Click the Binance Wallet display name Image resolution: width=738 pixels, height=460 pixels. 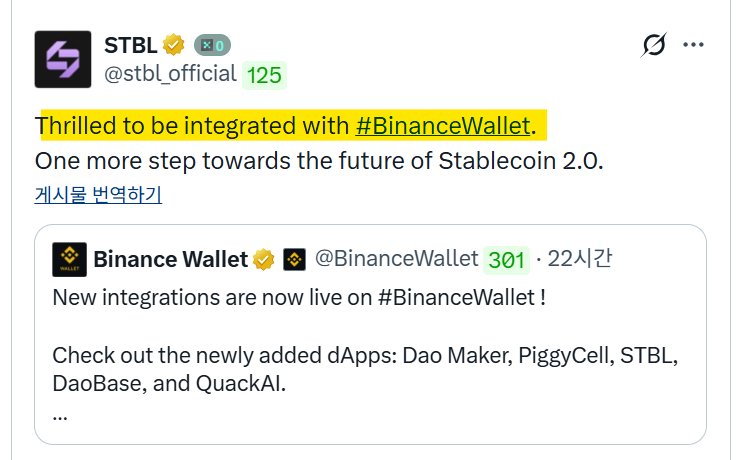coord(170,259)
